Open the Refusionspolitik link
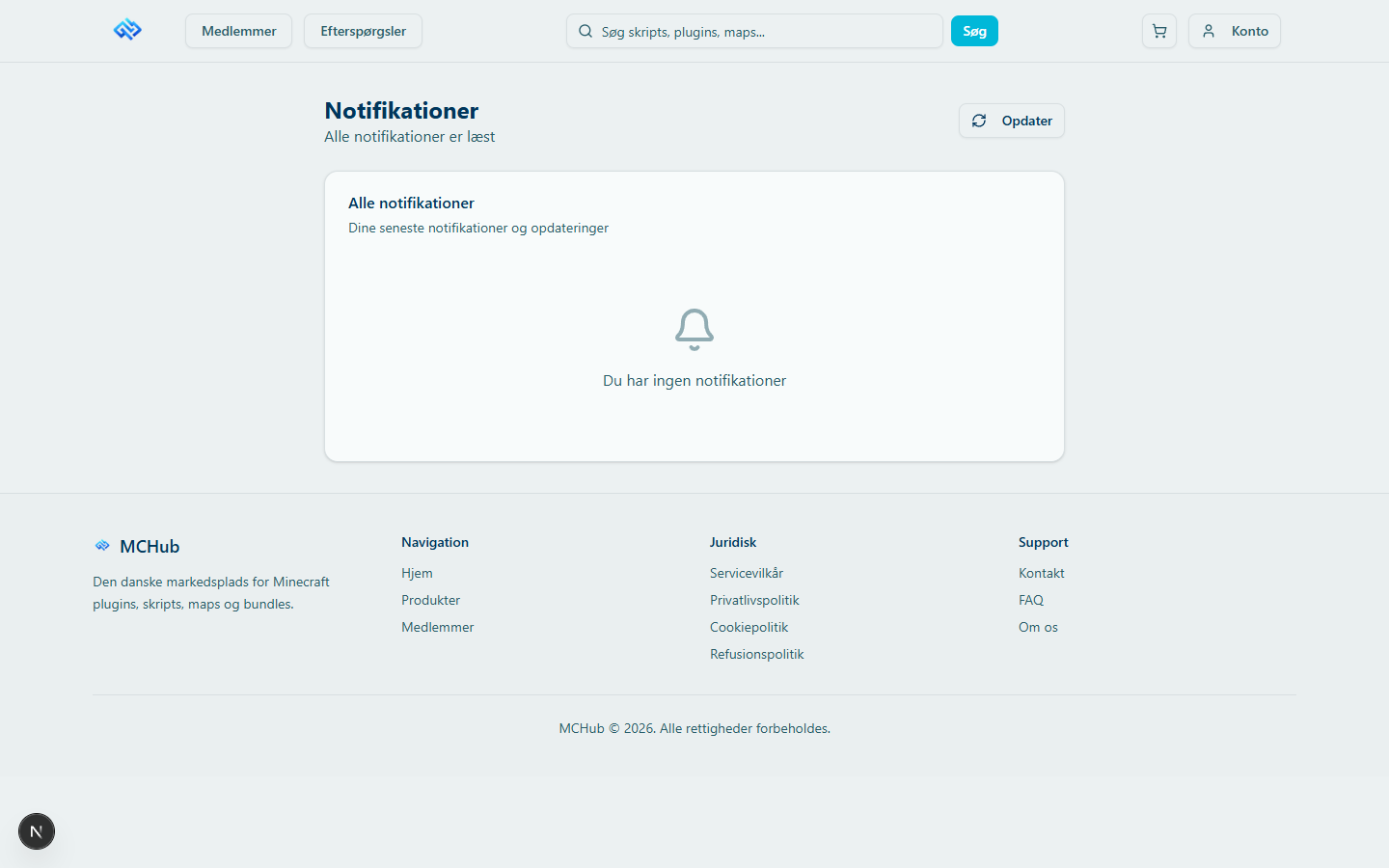 (x=756, y=654)
